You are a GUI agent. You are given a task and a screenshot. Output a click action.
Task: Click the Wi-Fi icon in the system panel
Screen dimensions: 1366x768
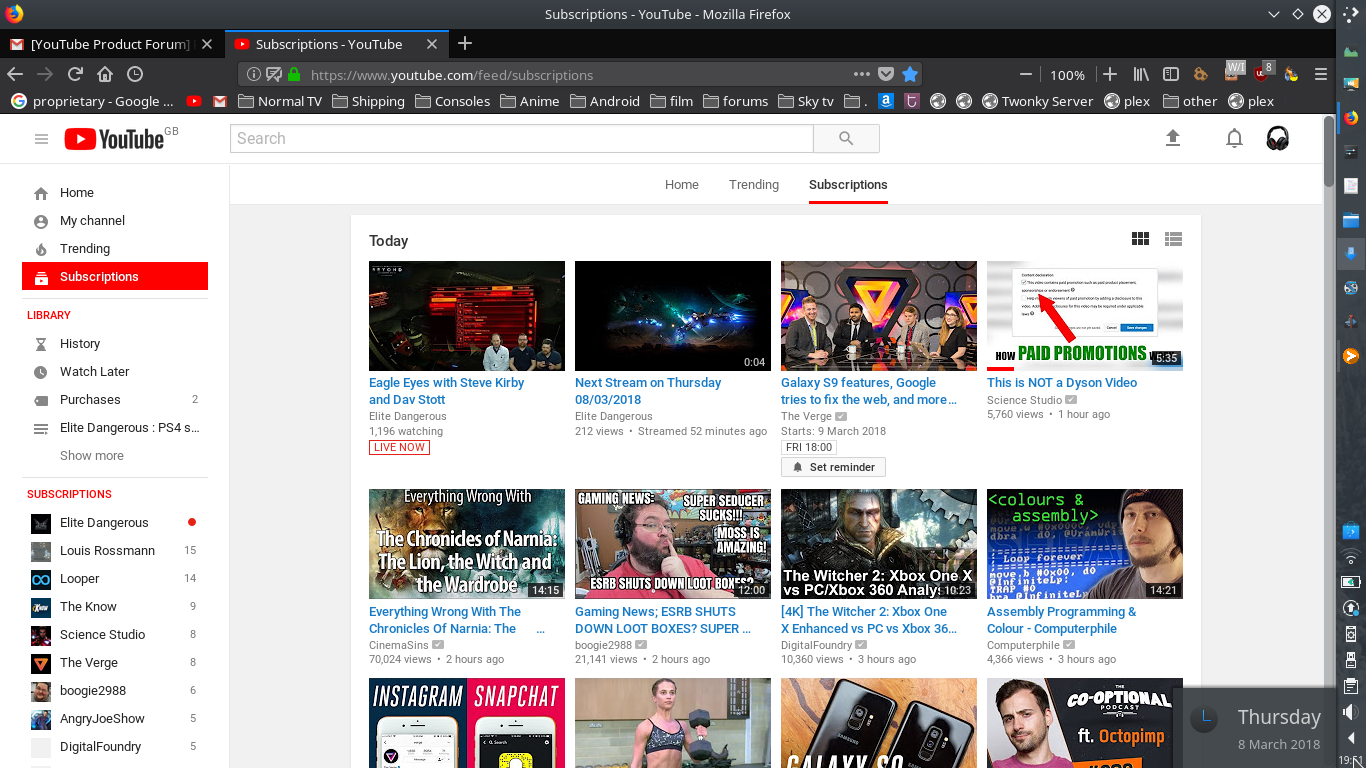1351,557
